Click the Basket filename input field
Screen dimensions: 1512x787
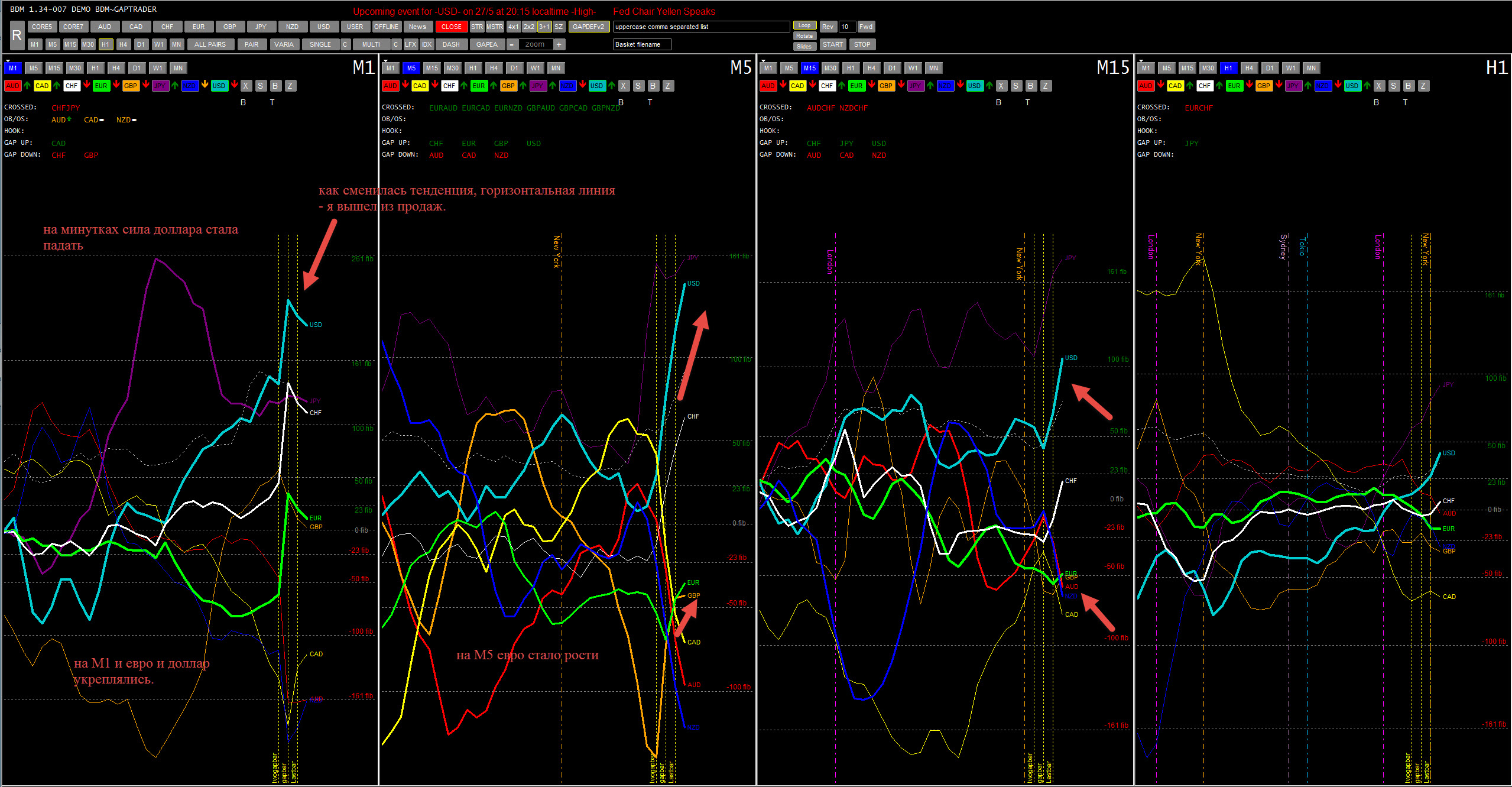(643, 44)
